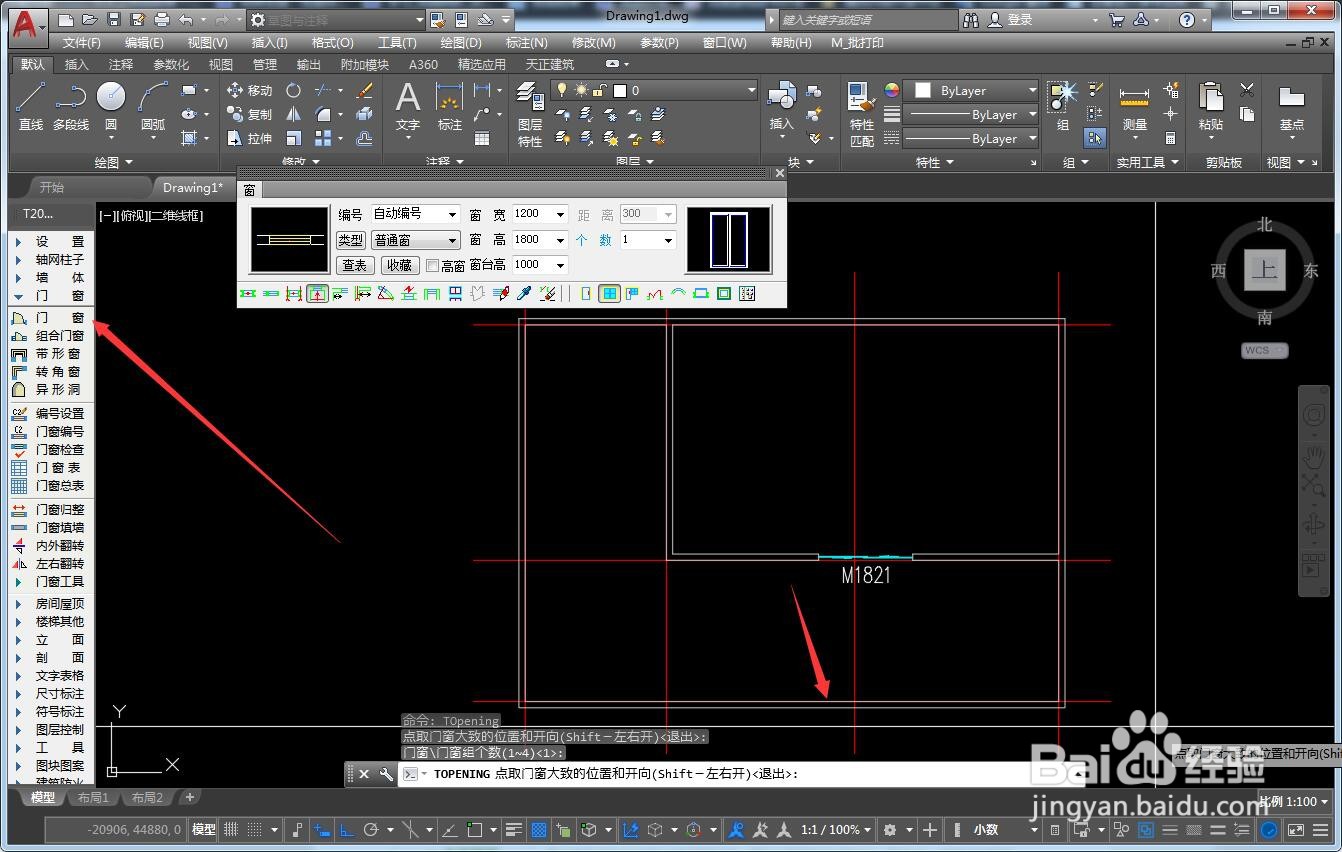The height and width of the screenshot is (852, 1342).
Task: Toggle lineweight display in status bar
Action: click(514, 830)
